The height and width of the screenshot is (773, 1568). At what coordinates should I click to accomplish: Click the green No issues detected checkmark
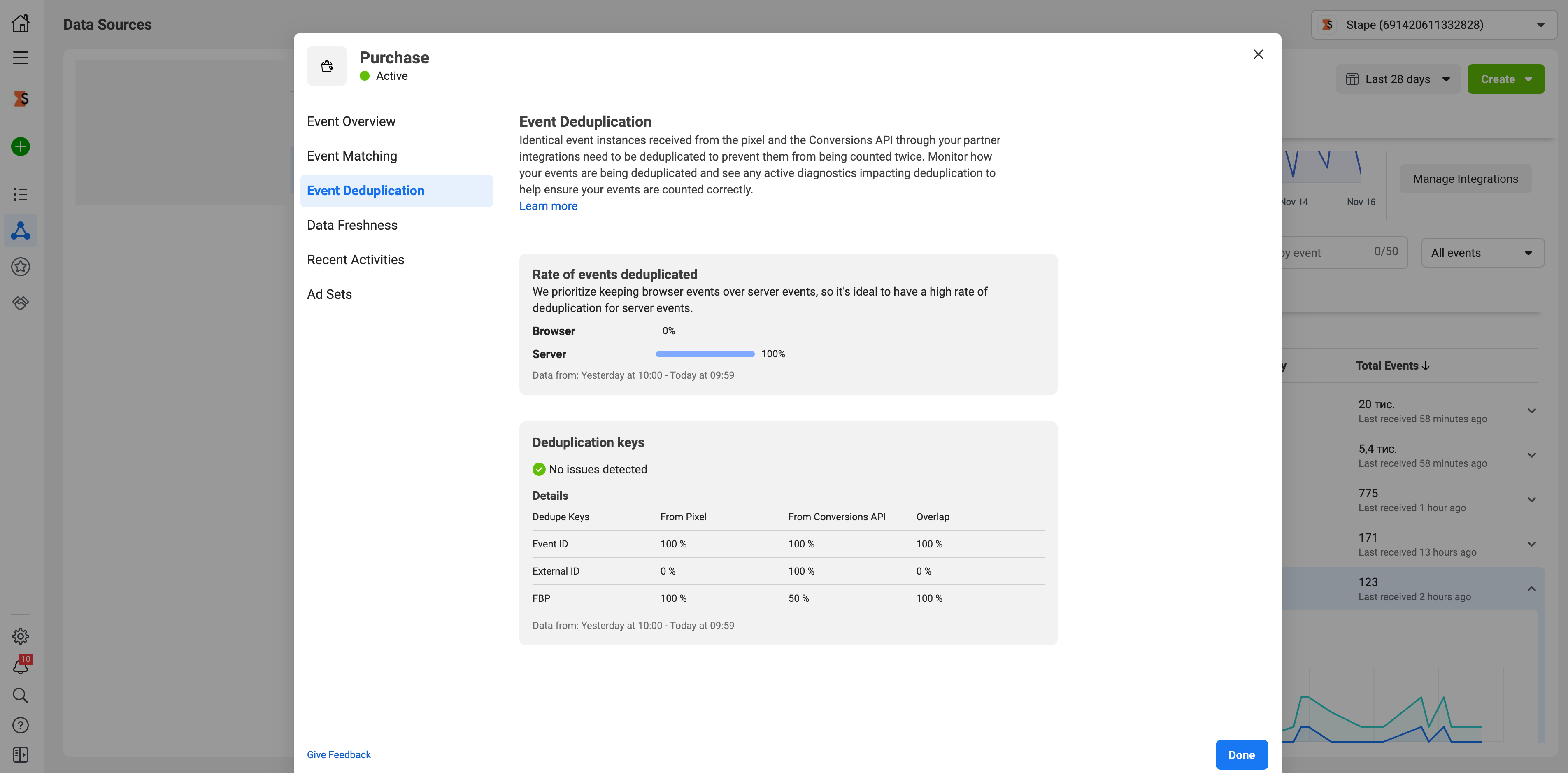tap(539, 469)
